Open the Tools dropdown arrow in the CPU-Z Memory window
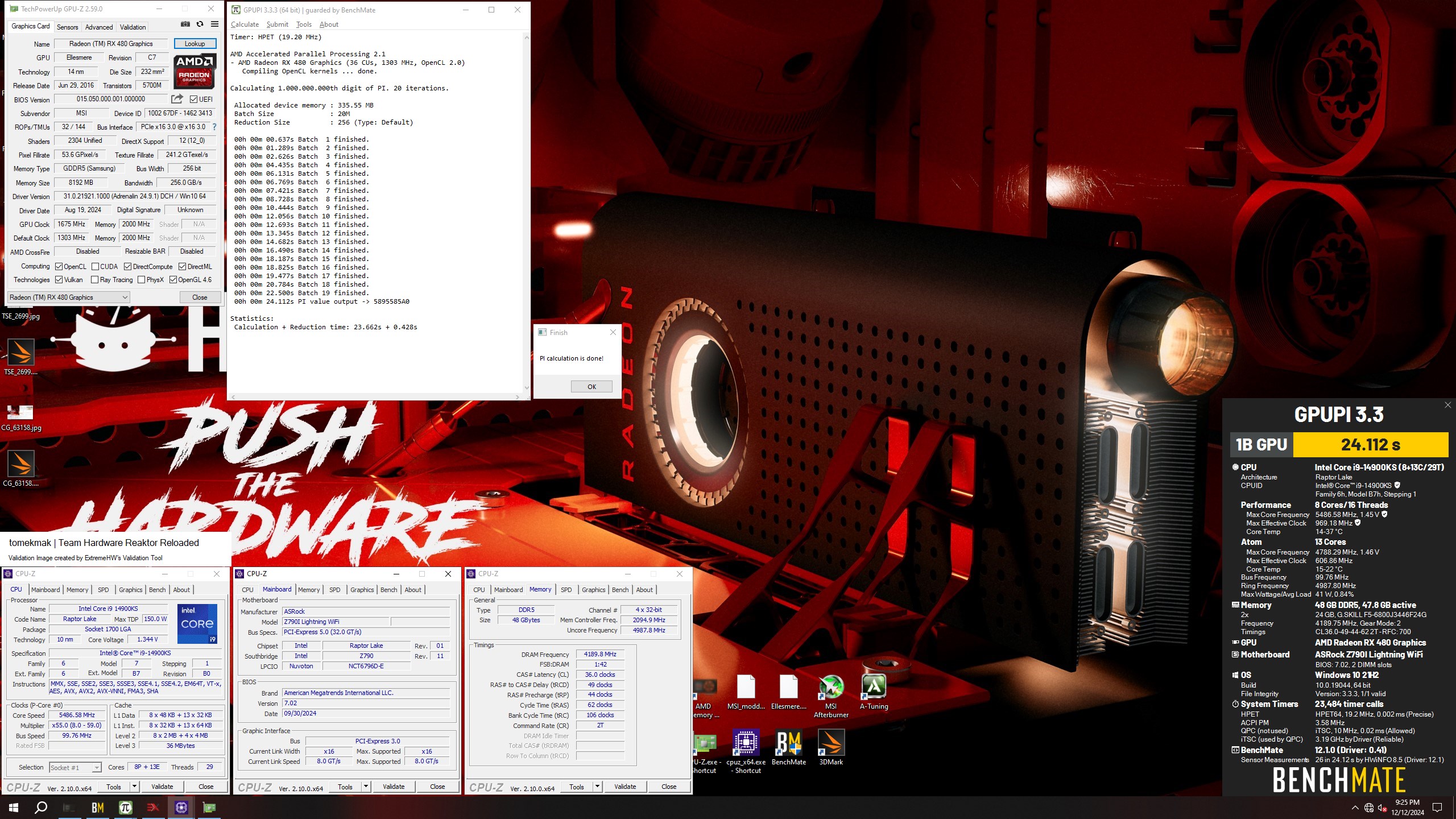Image resolution: width=1456 pixels, height=819 pixels. tap(597, 787)
